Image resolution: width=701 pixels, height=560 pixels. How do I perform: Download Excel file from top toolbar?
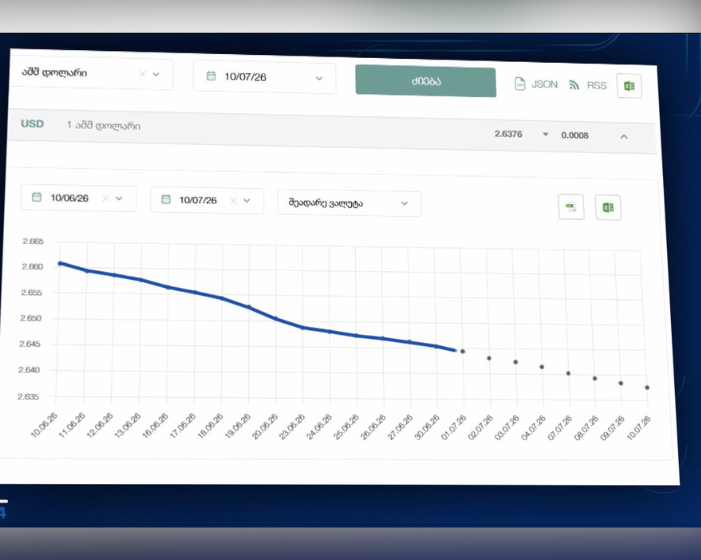pyautogui.click(x=629, y=86)
